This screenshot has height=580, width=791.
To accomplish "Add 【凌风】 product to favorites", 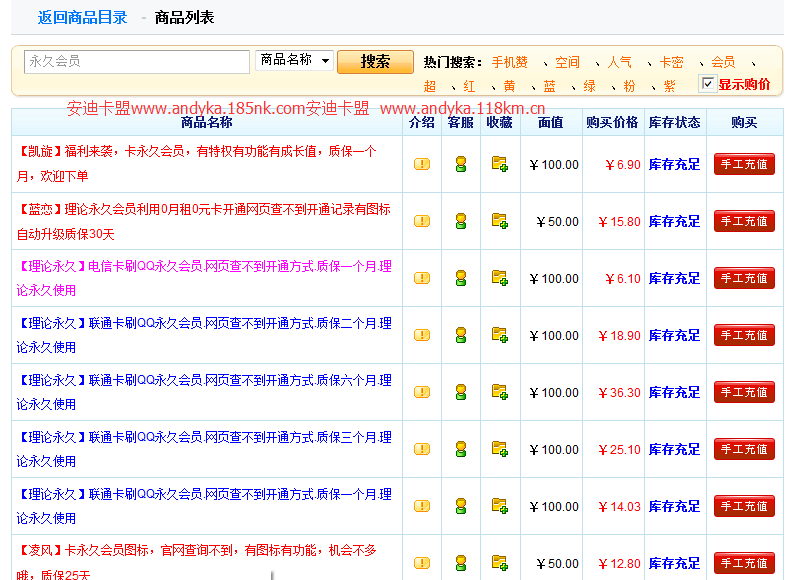I will 499,563.
